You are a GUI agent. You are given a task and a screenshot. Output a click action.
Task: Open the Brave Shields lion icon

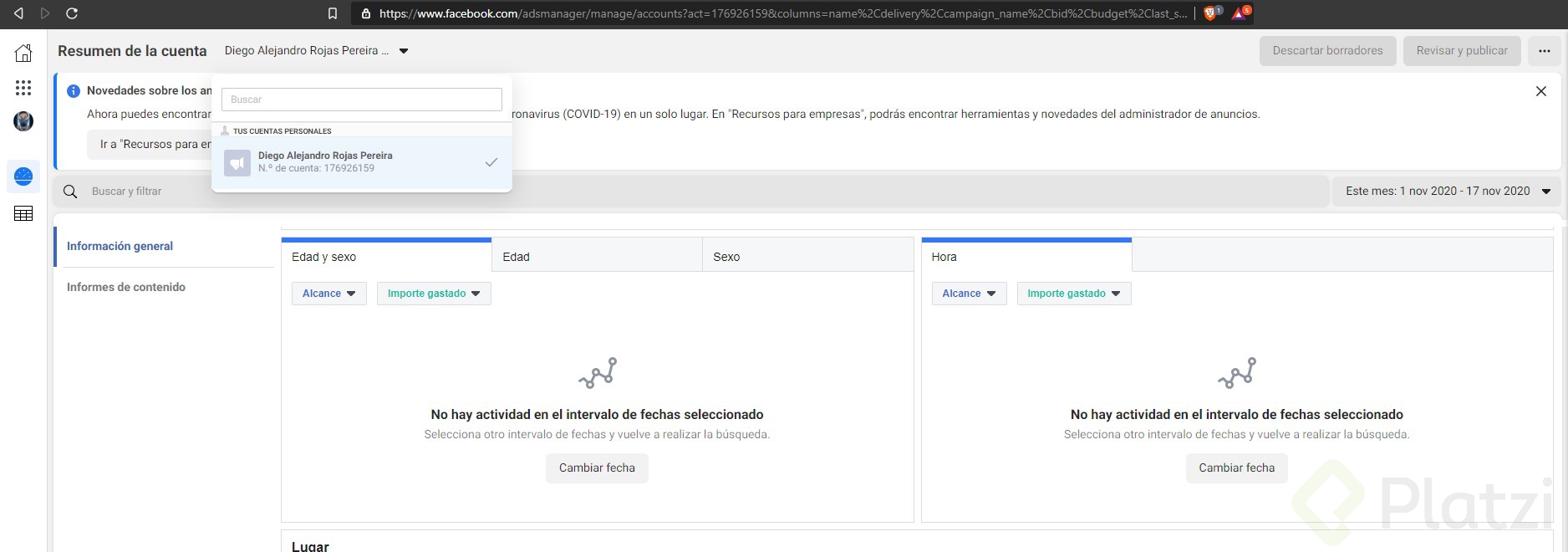[1212, 13]
